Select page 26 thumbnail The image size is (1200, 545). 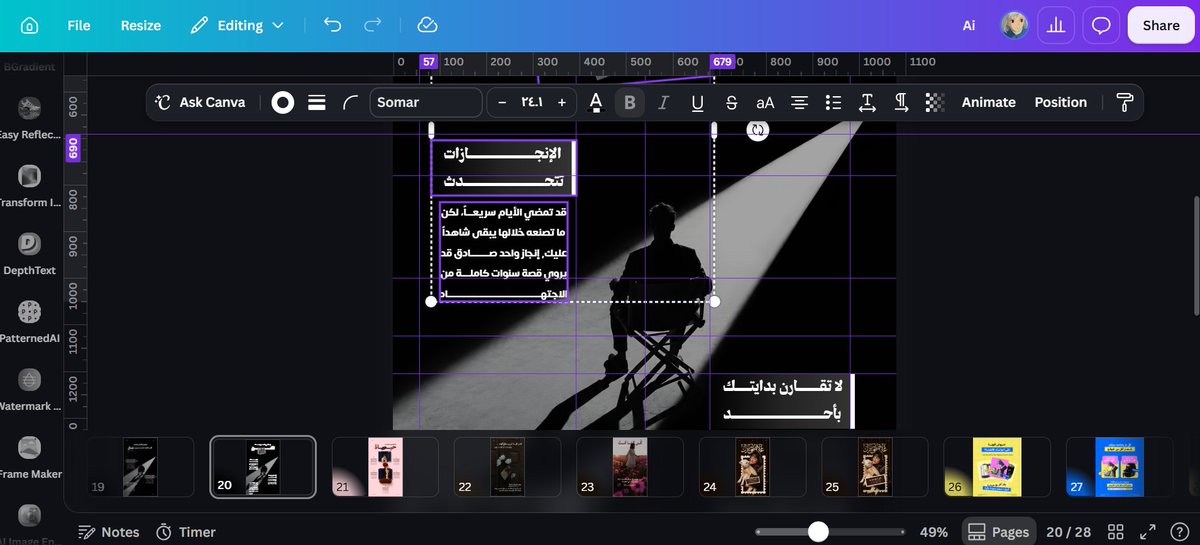pos(997,467)
